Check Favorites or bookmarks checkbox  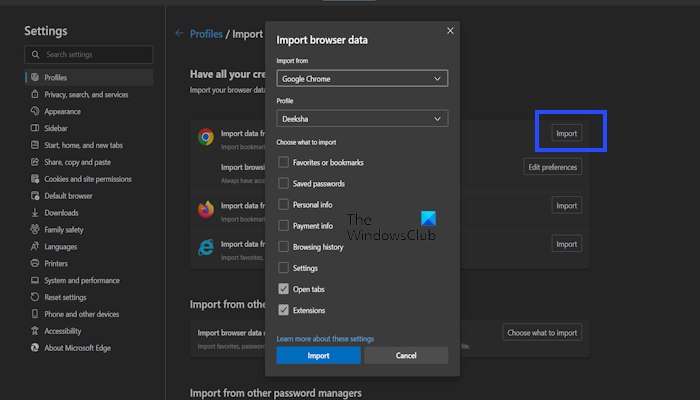283,162
